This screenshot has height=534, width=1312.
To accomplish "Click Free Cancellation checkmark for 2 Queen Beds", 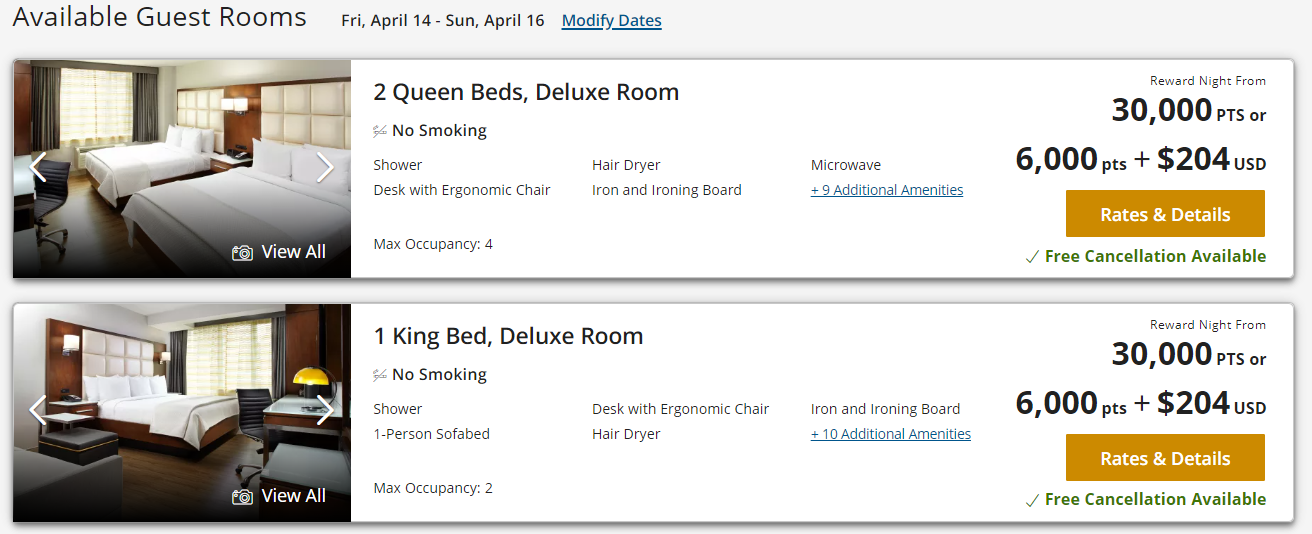I will pos(1032,258).
